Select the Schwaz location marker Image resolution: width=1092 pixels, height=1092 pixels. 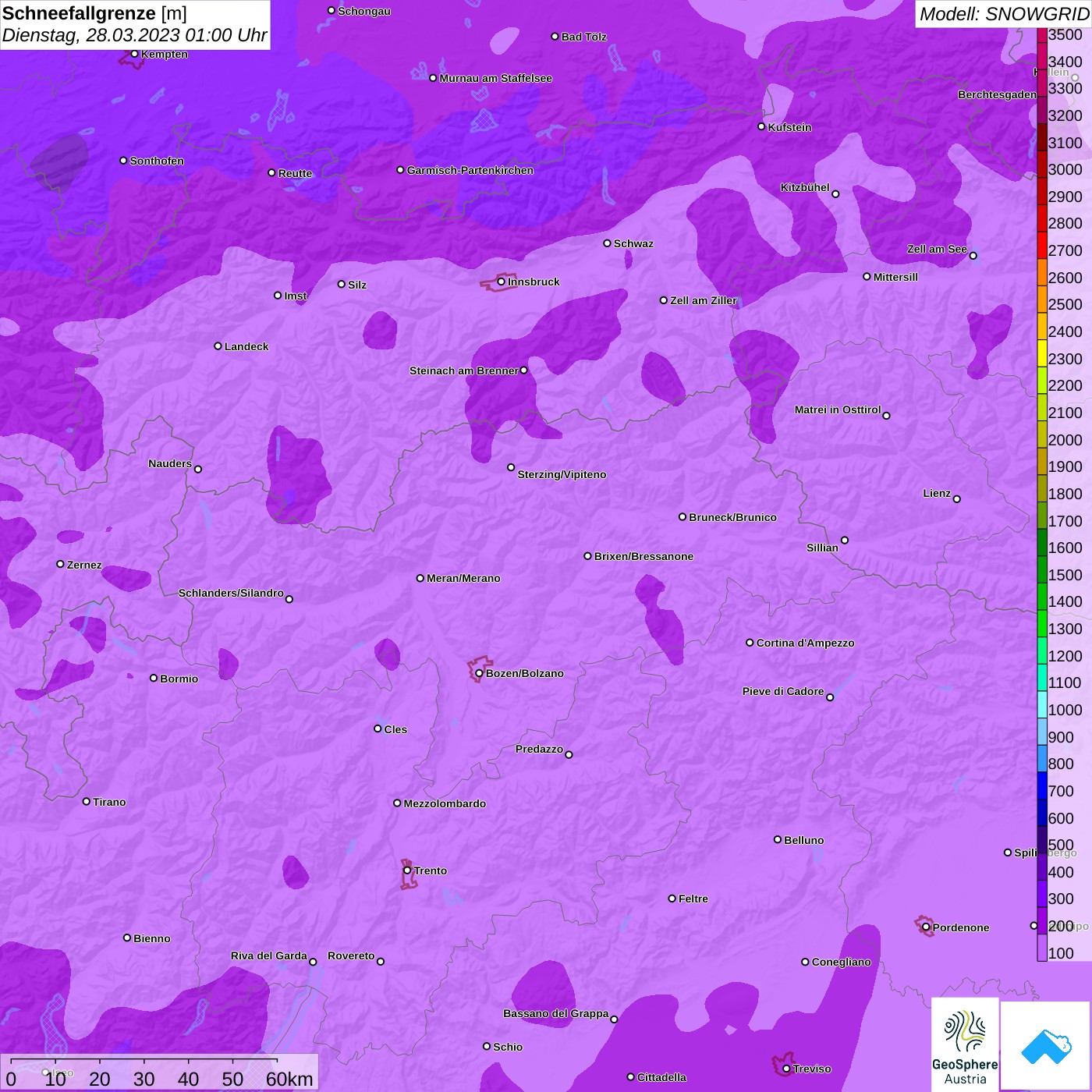(608, 243)
